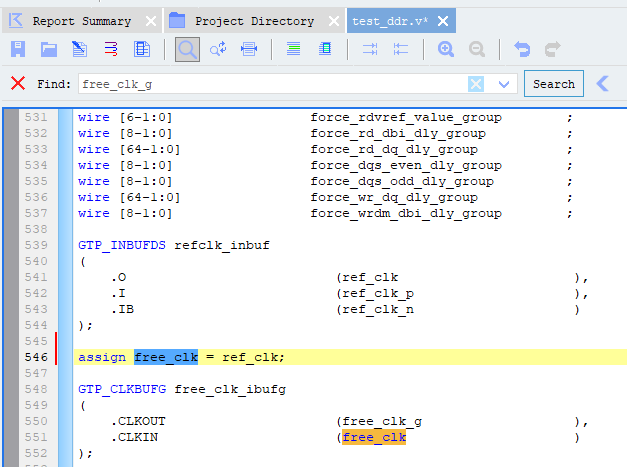
Task: Click the green block select icon
Action: (325, 49)
